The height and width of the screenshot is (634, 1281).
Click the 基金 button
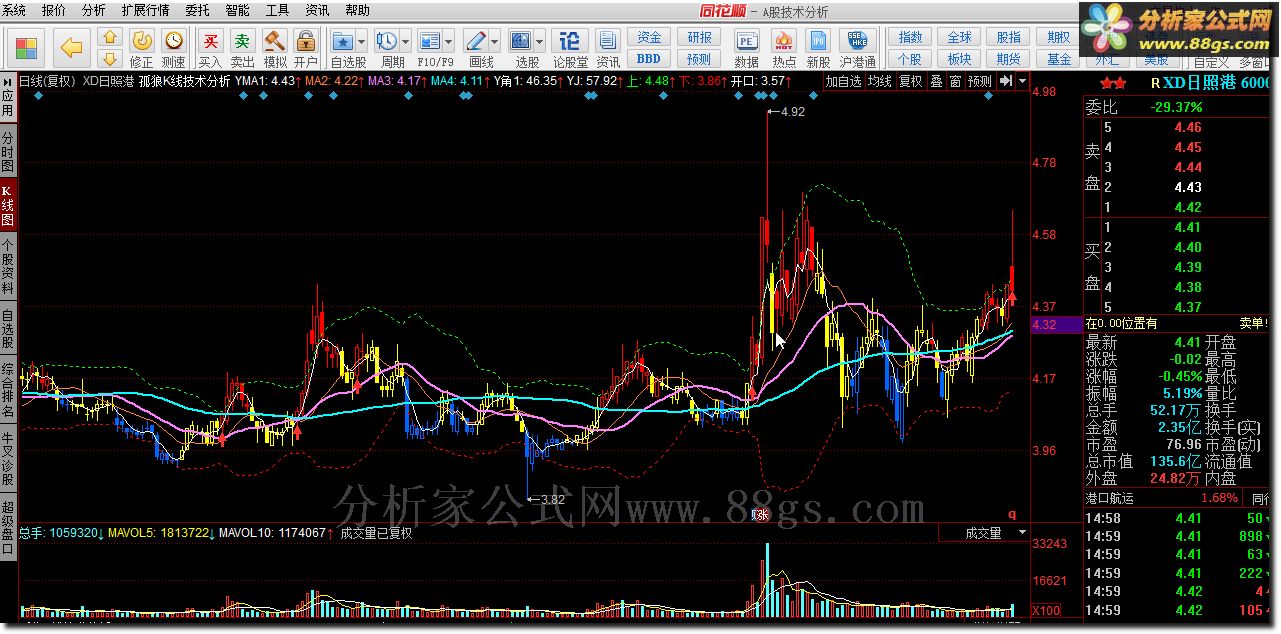tap(1060, 59)
